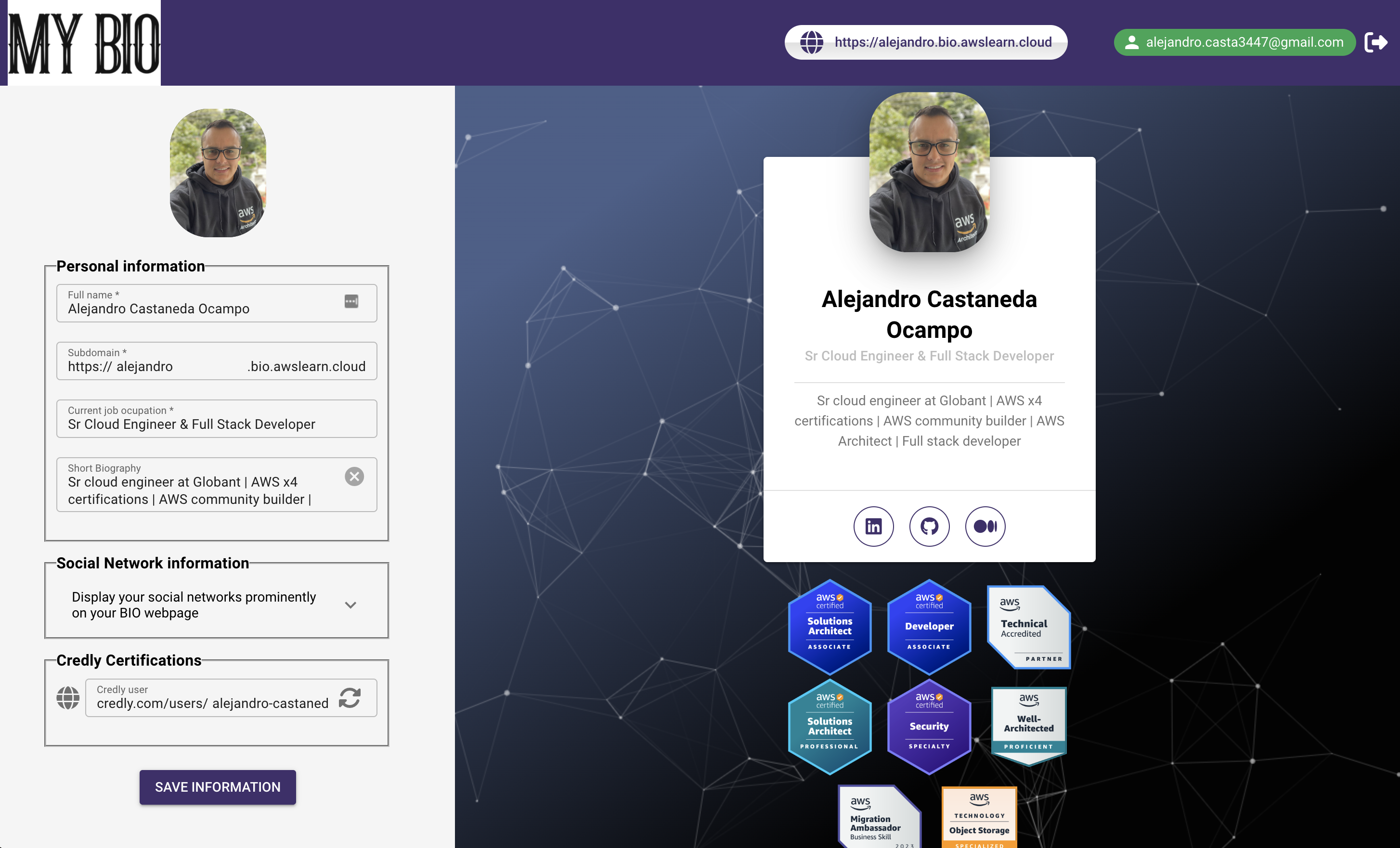Click the Full name input field
The image size is (1400, 848).
tap(217, 303)
